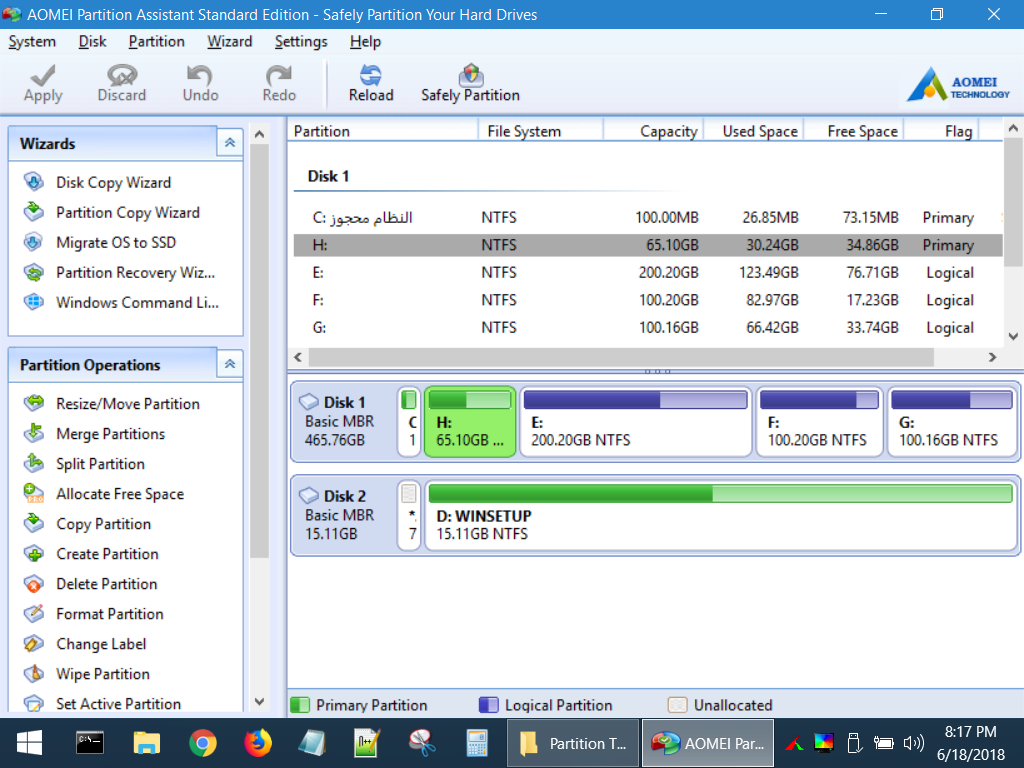Select G: 100.16GB NTFS block in disk map

[x=952, y=421]
